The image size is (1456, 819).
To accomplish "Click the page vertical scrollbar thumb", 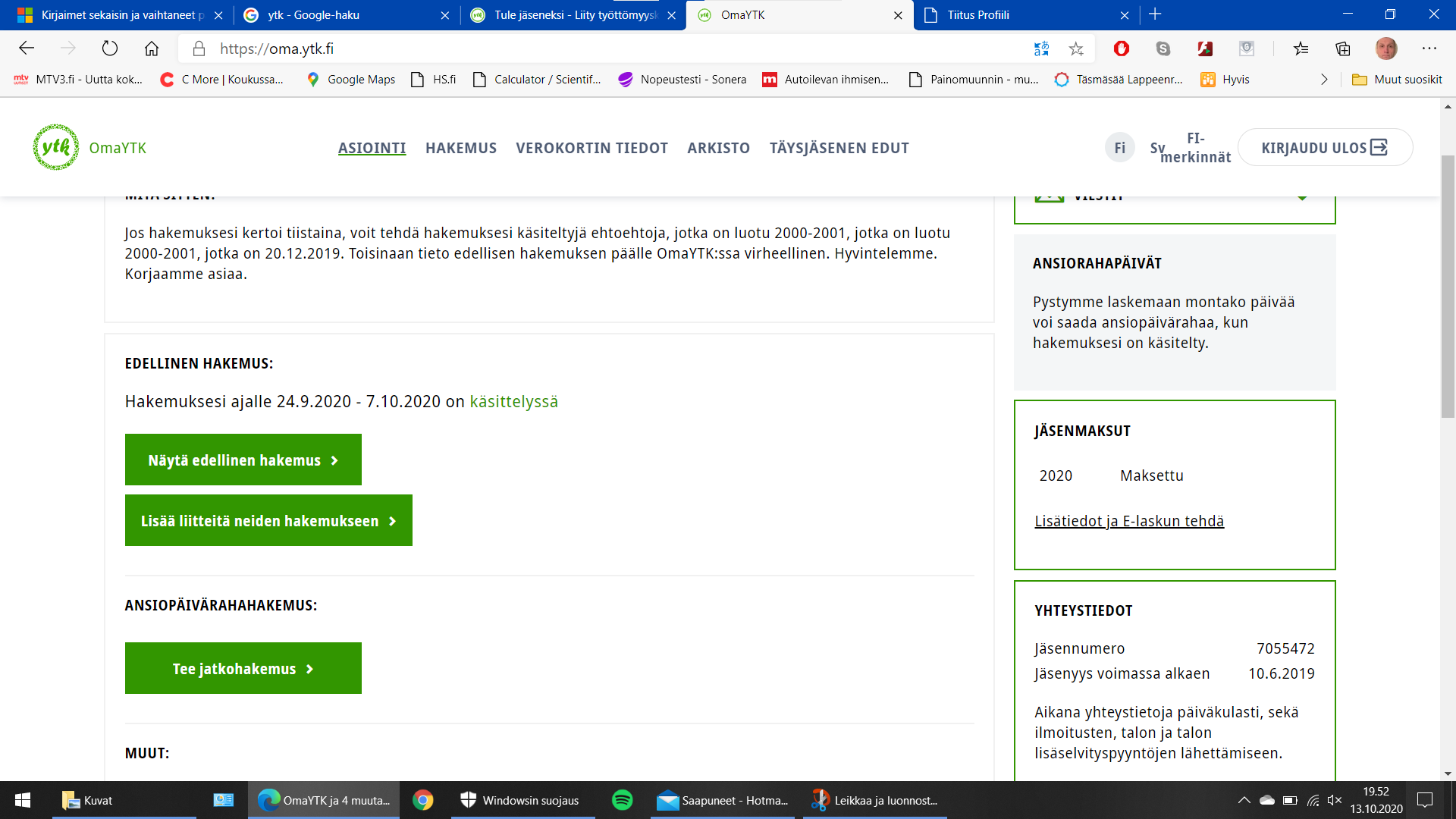I will tap(1448, 288).
